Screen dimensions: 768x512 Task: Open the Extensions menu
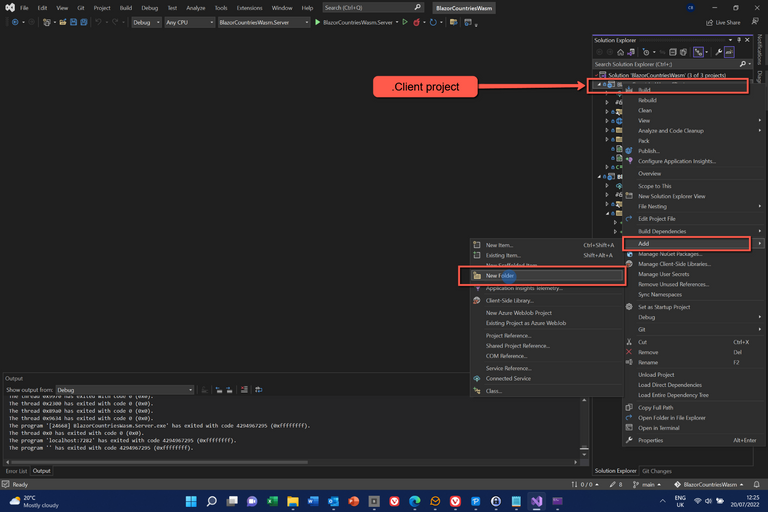coord(249,7)
